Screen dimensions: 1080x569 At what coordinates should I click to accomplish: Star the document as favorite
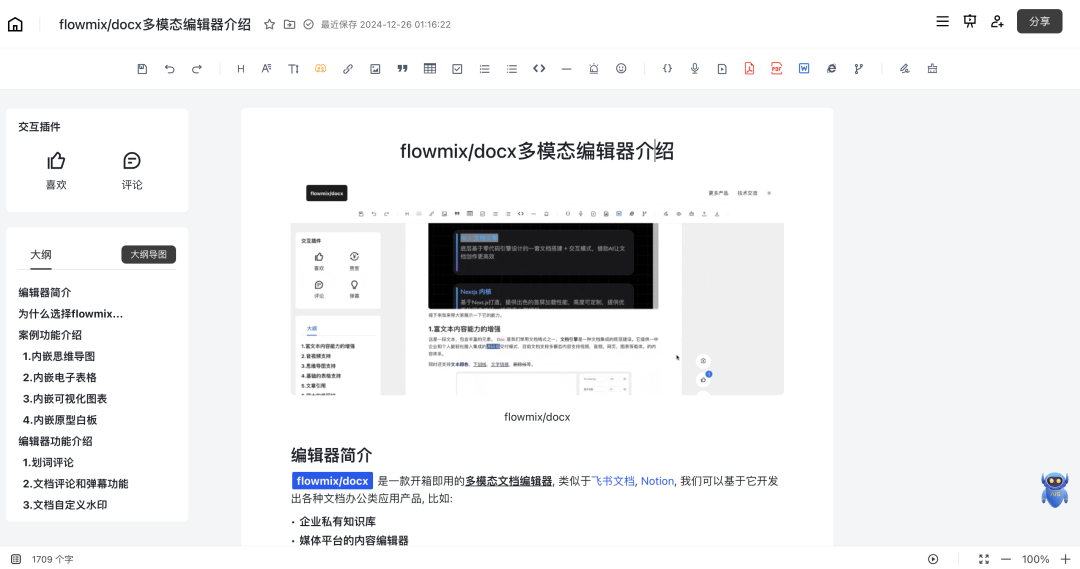coord(269,24)
